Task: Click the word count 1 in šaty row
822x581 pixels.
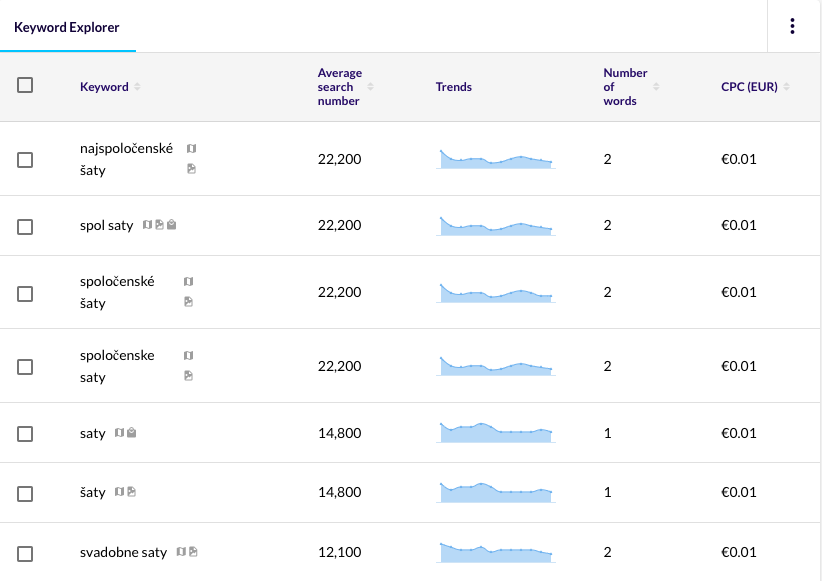Action: point(608,492)
